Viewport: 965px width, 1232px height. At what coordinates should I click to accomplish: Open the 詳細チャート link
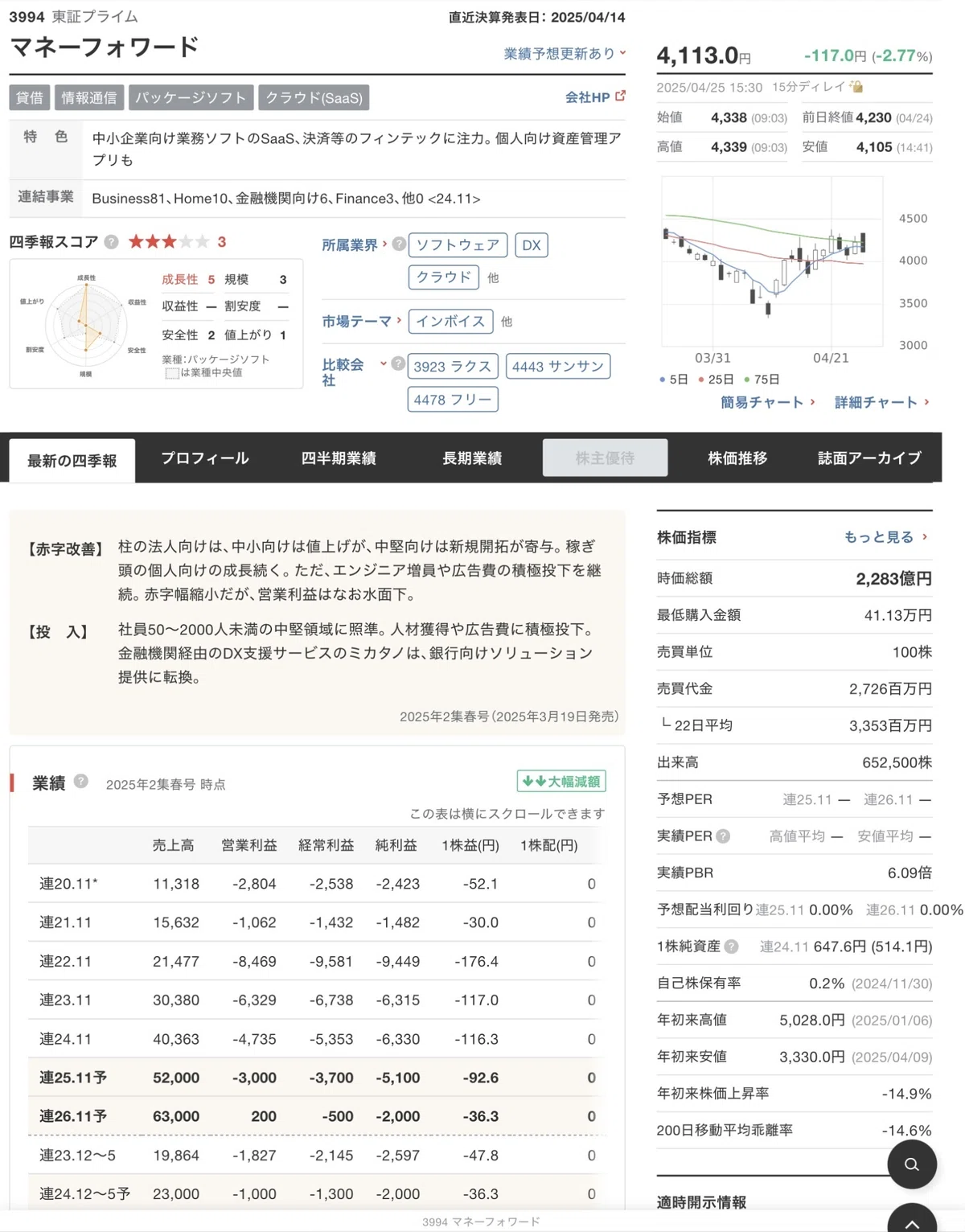pyautogui.click(x=882, y=402)
